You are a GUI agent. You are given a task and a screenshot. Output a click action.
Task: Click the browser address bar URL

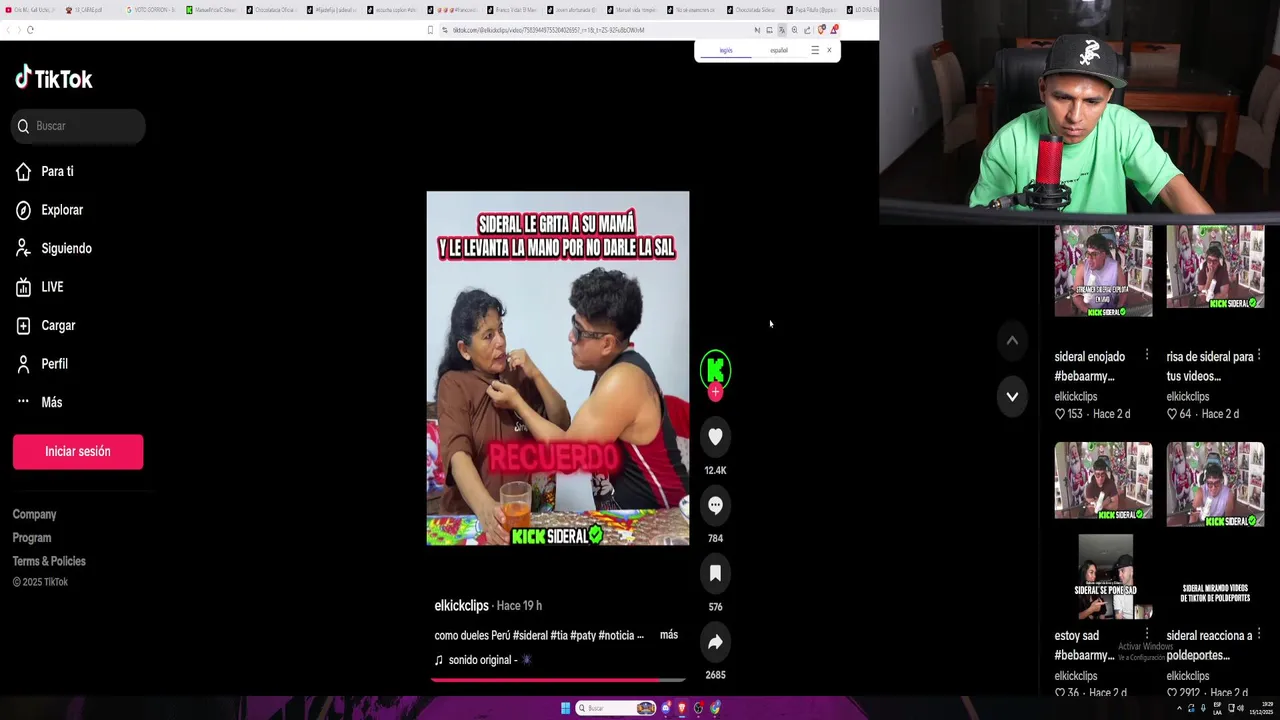click(548, 30)
